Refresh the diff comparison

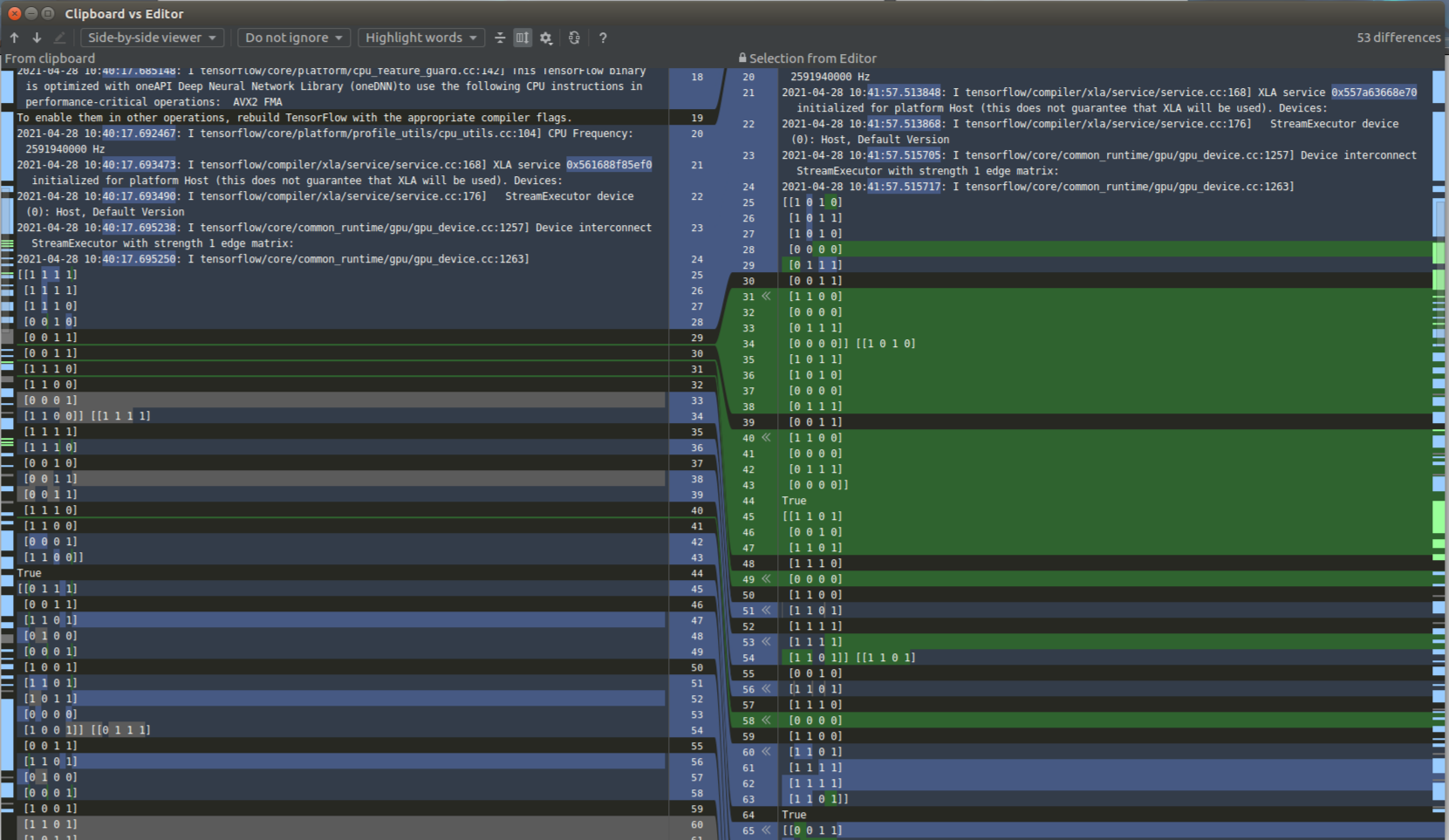[574, 38]
